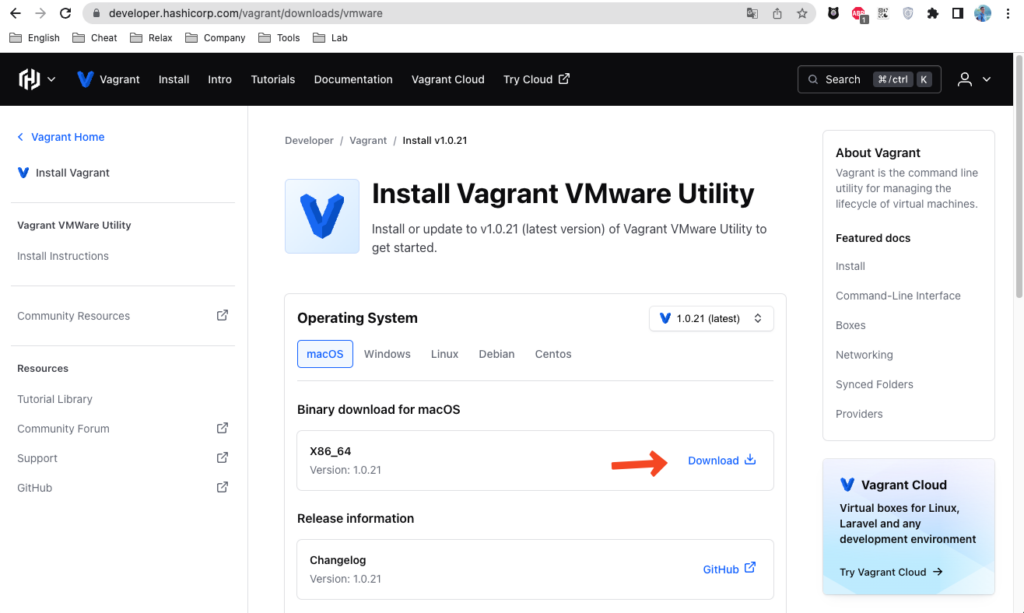Screen dimensions: 1024x613
Task: Expand the user account dropdown chevron
Action: (987, 79)
